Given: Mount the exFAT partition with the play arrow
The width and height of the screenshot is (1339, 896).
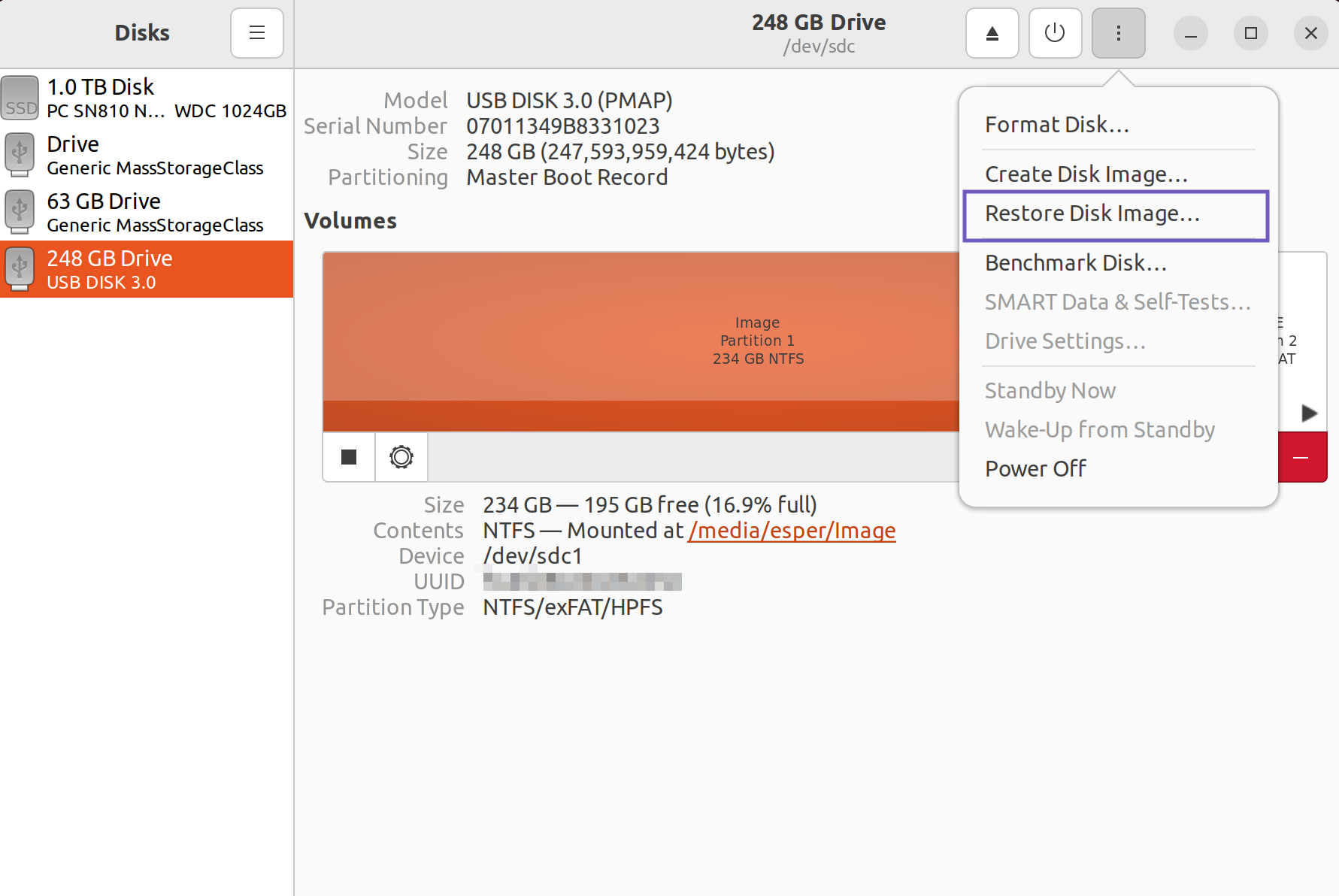Looking at the screenshot, I should tap(1308, 413).
